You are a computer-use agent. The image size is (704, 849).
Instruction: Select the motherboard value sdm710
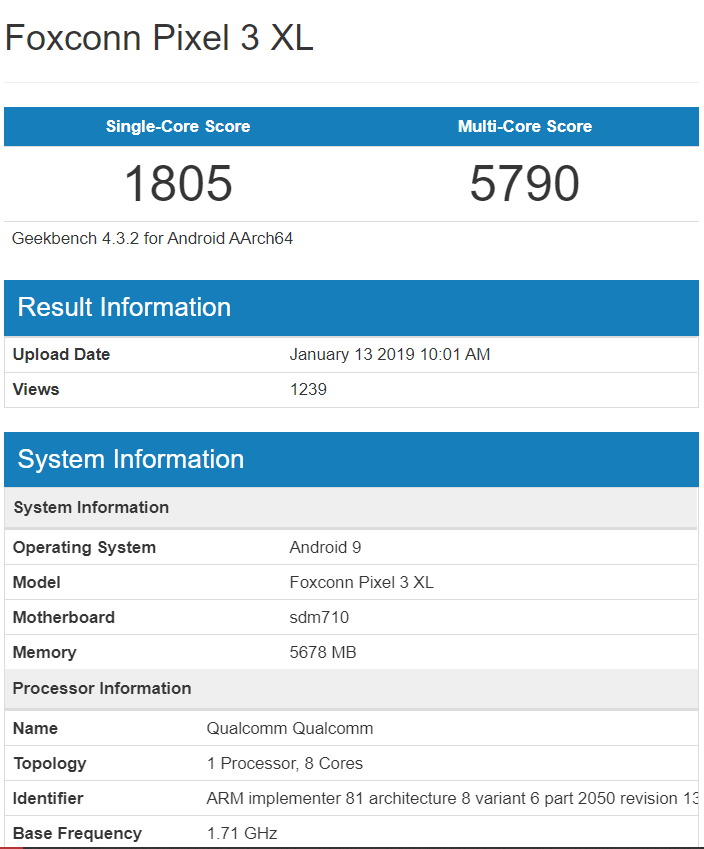pyautogui.click(x=319, y=617)
